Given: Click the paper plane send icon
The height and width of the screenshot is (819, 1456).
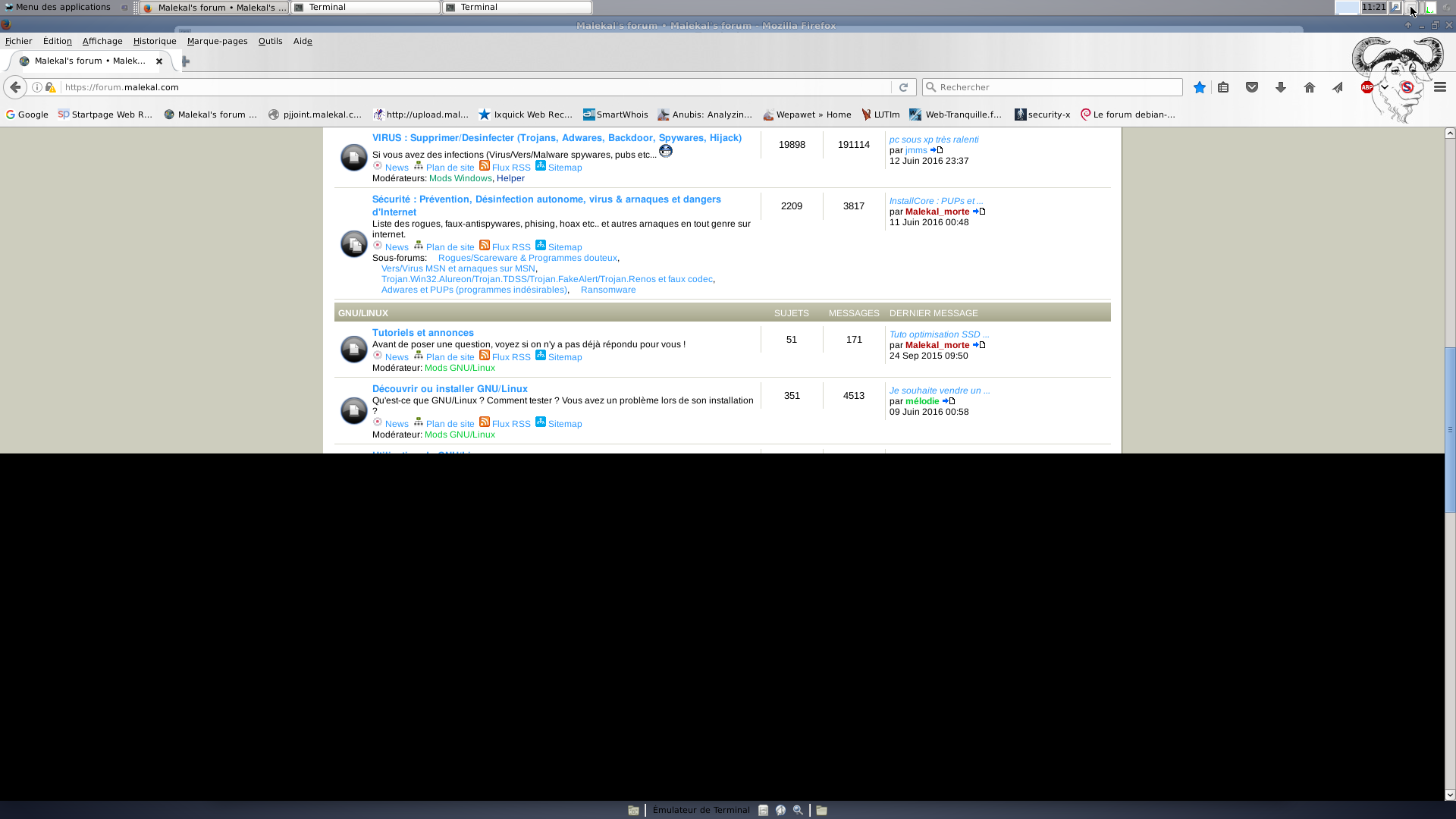Looking at the screenshot, I should tap(1338, 87).
